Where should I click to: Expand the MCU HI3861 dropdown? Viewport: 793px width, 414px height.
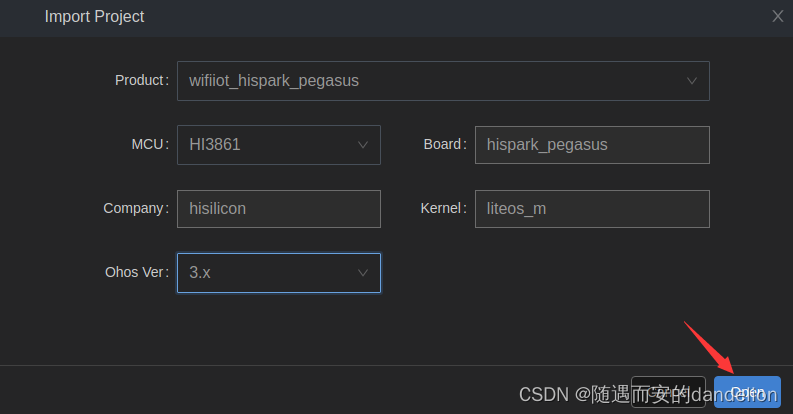coord(279,145)
